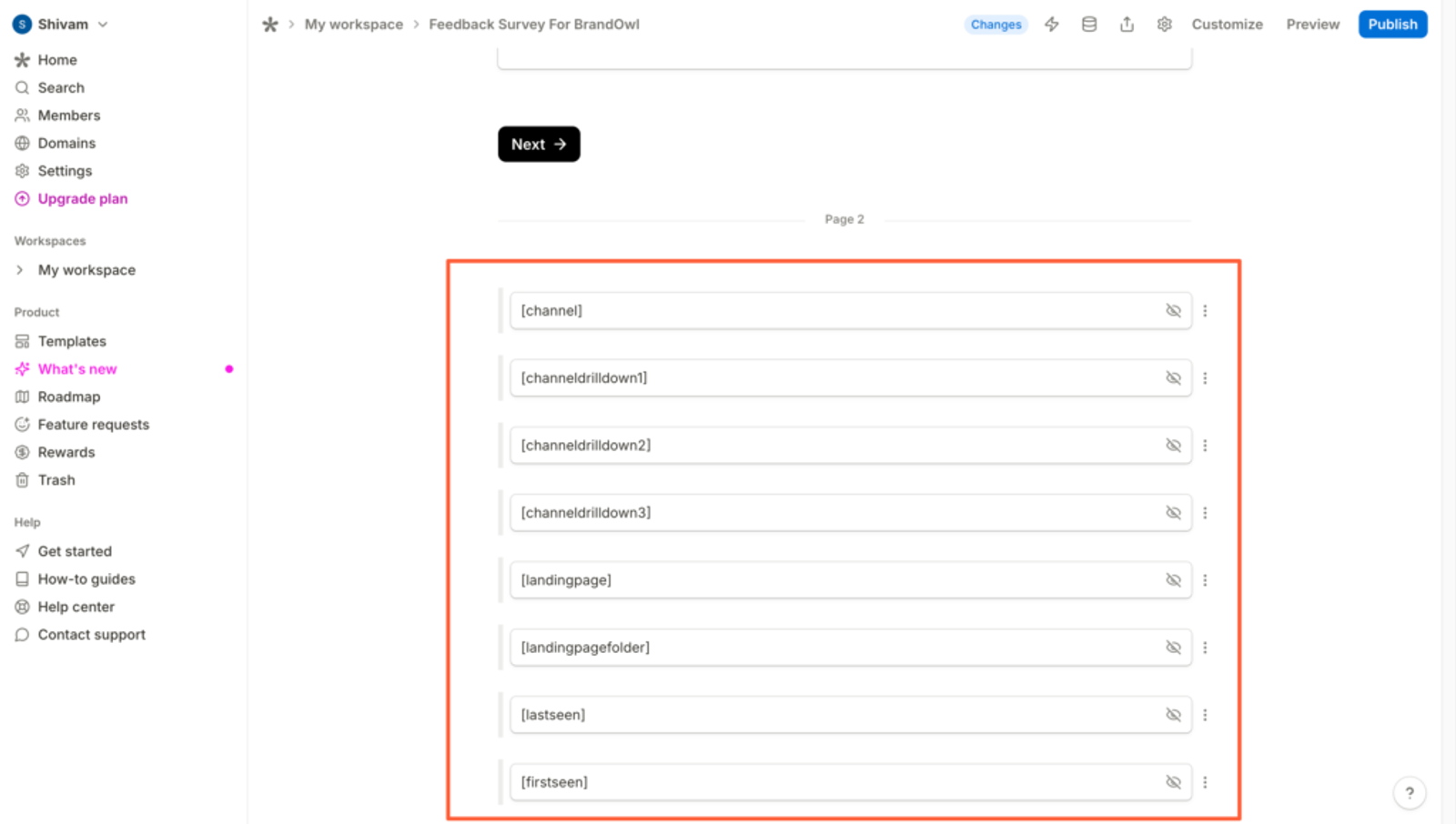Image resolution: width=1456 pixels, height=824 pixels.
Task: Open the database responses icon
Action: 1089,25
